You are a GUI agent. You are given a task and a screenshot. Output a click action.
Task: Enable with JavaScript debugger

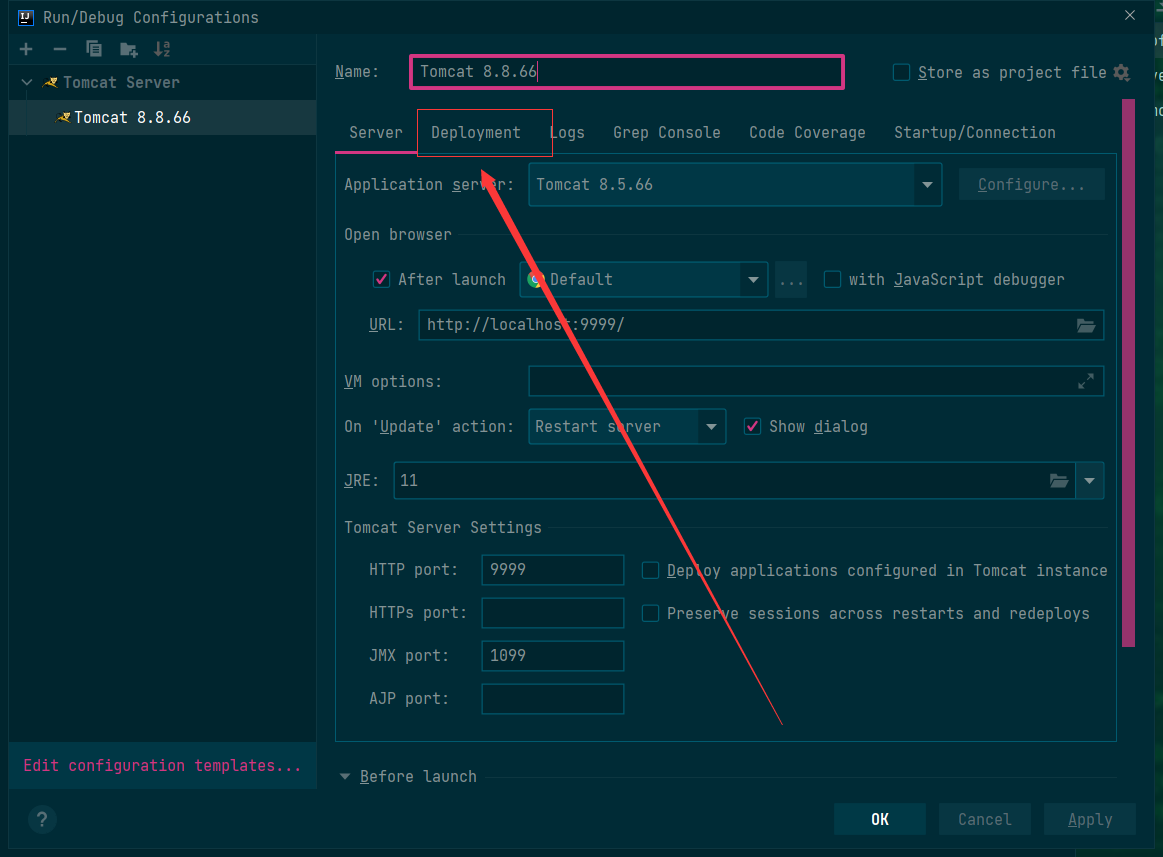click(x=832, y=280)
